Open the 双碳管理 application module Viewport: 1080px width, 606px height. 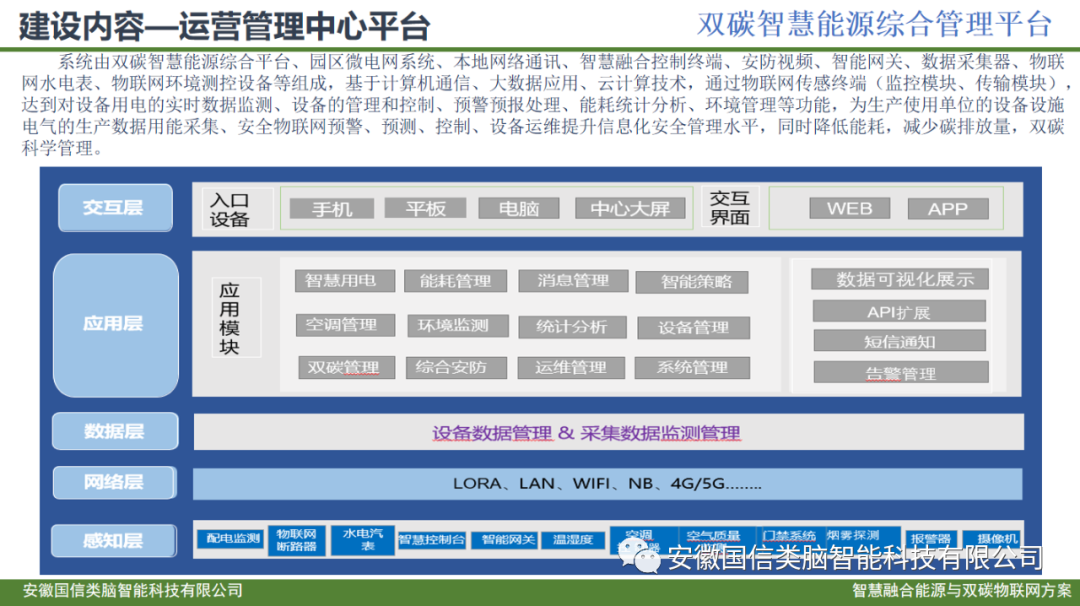[x=344, y=367]
